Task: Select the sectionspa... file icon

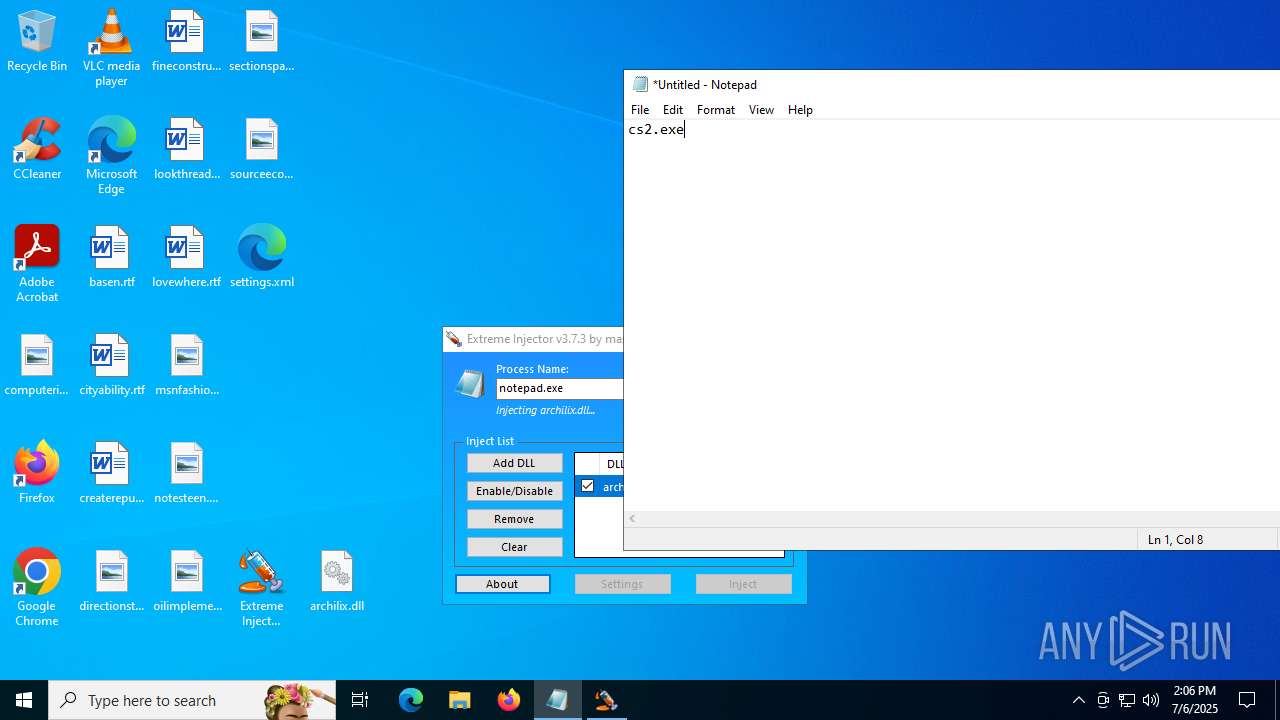Action: click(261, 42)
